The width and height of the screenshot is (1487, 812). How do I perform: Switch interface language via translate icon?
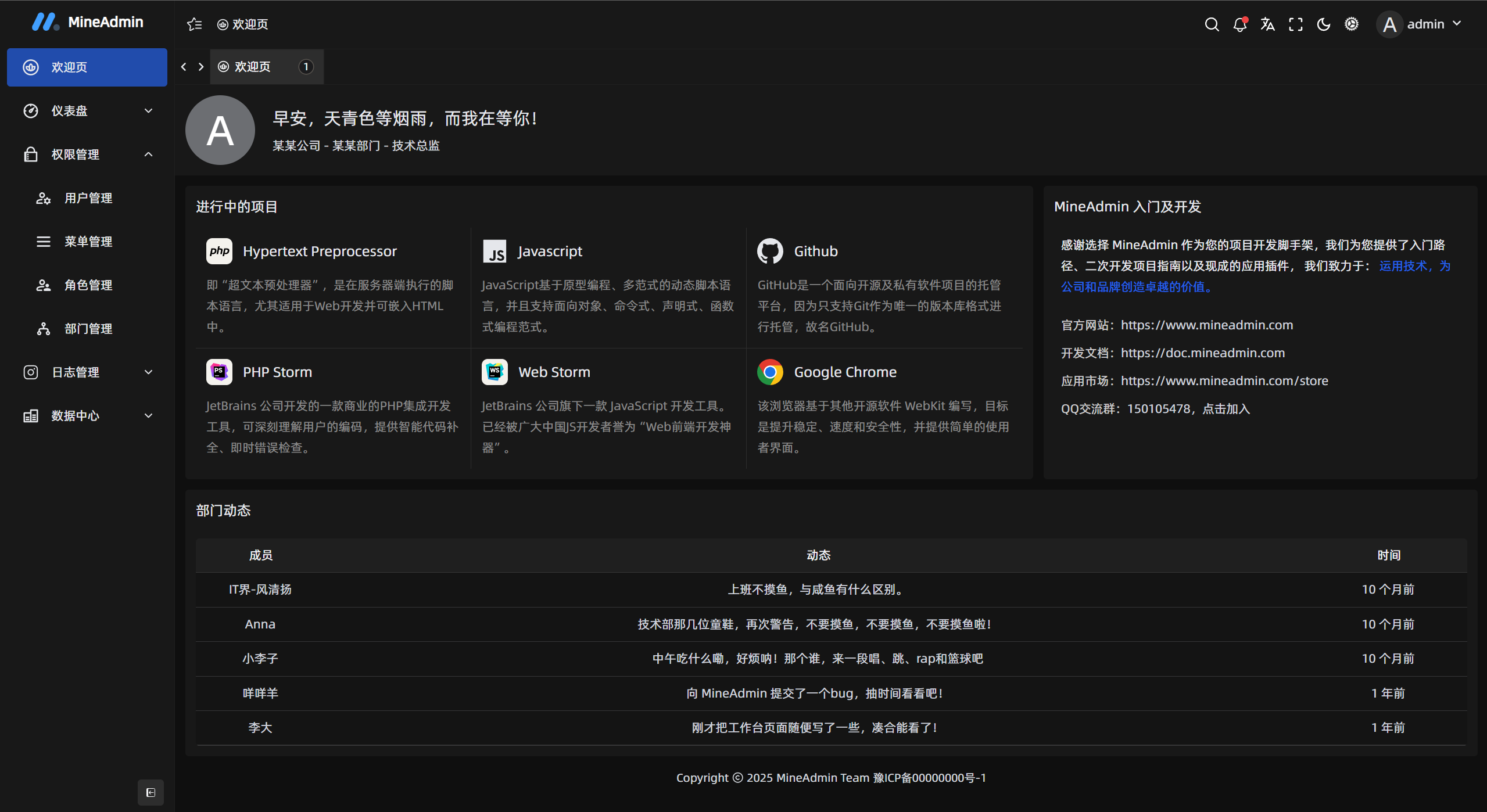tap(1267, 24)
